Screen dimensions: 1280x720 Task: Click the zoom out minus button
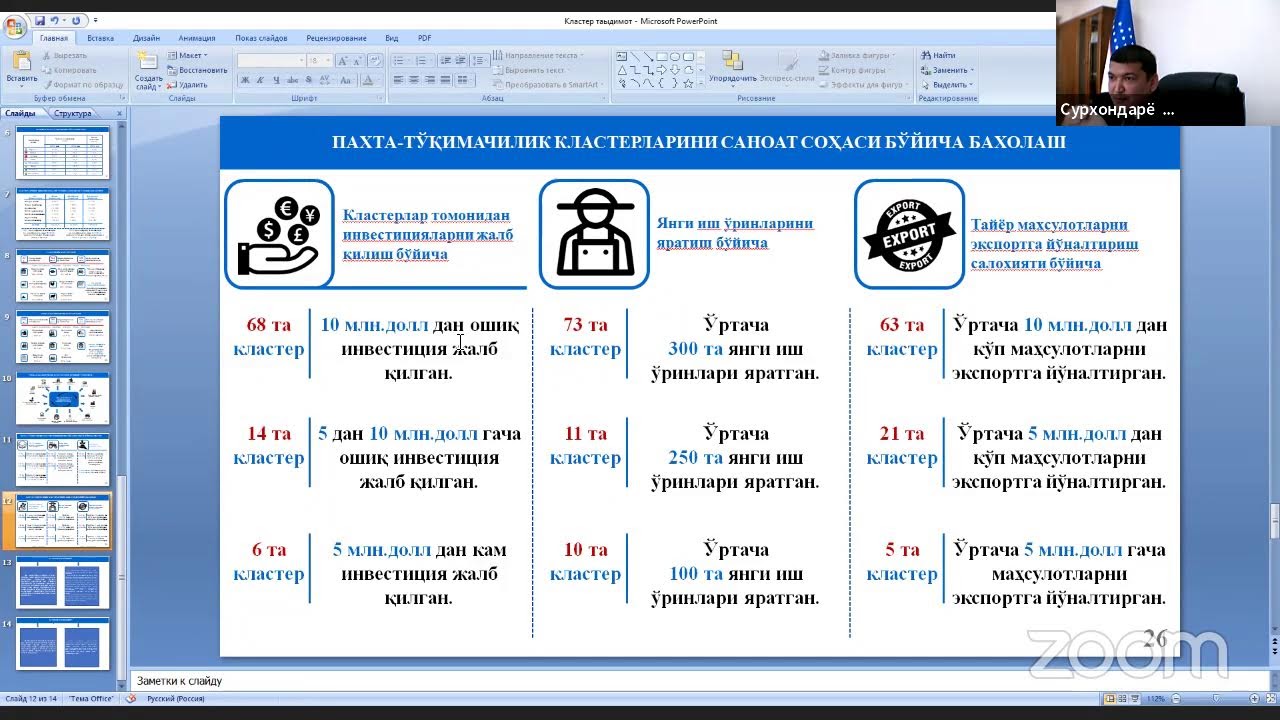point(1176,699)
